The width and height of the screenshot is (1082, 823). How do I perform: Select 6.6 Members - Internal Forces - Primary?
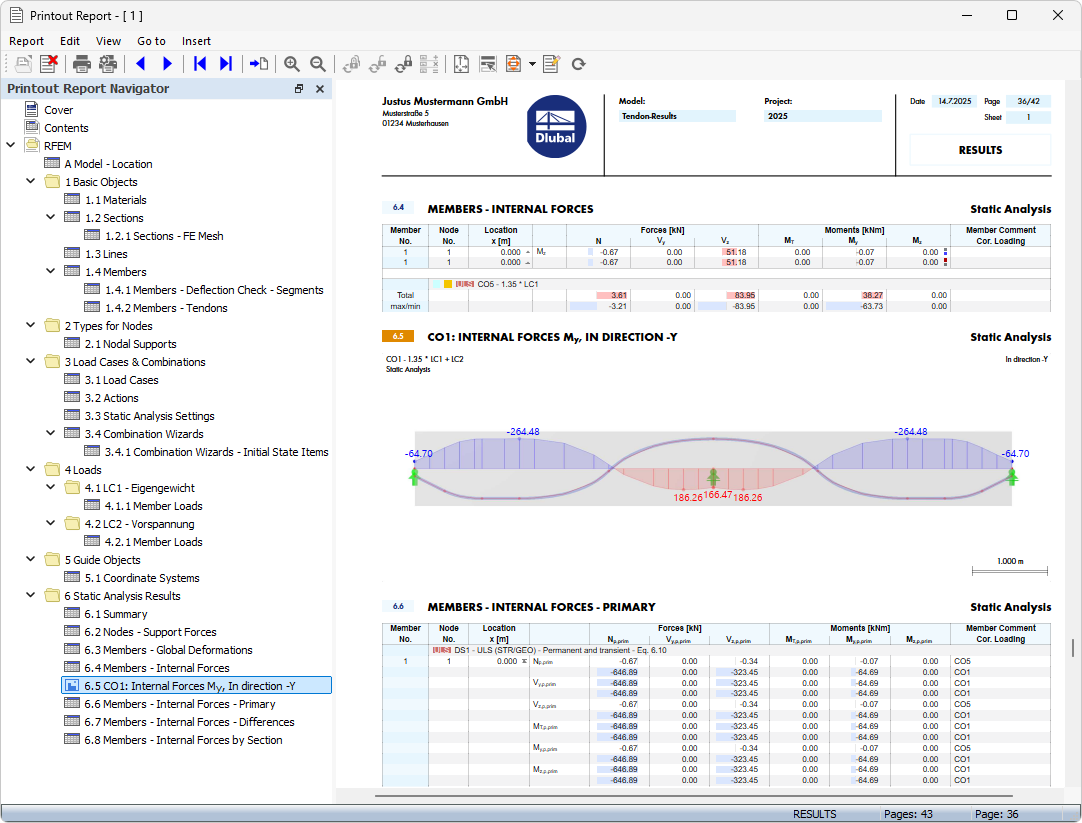tap(180, 704)
